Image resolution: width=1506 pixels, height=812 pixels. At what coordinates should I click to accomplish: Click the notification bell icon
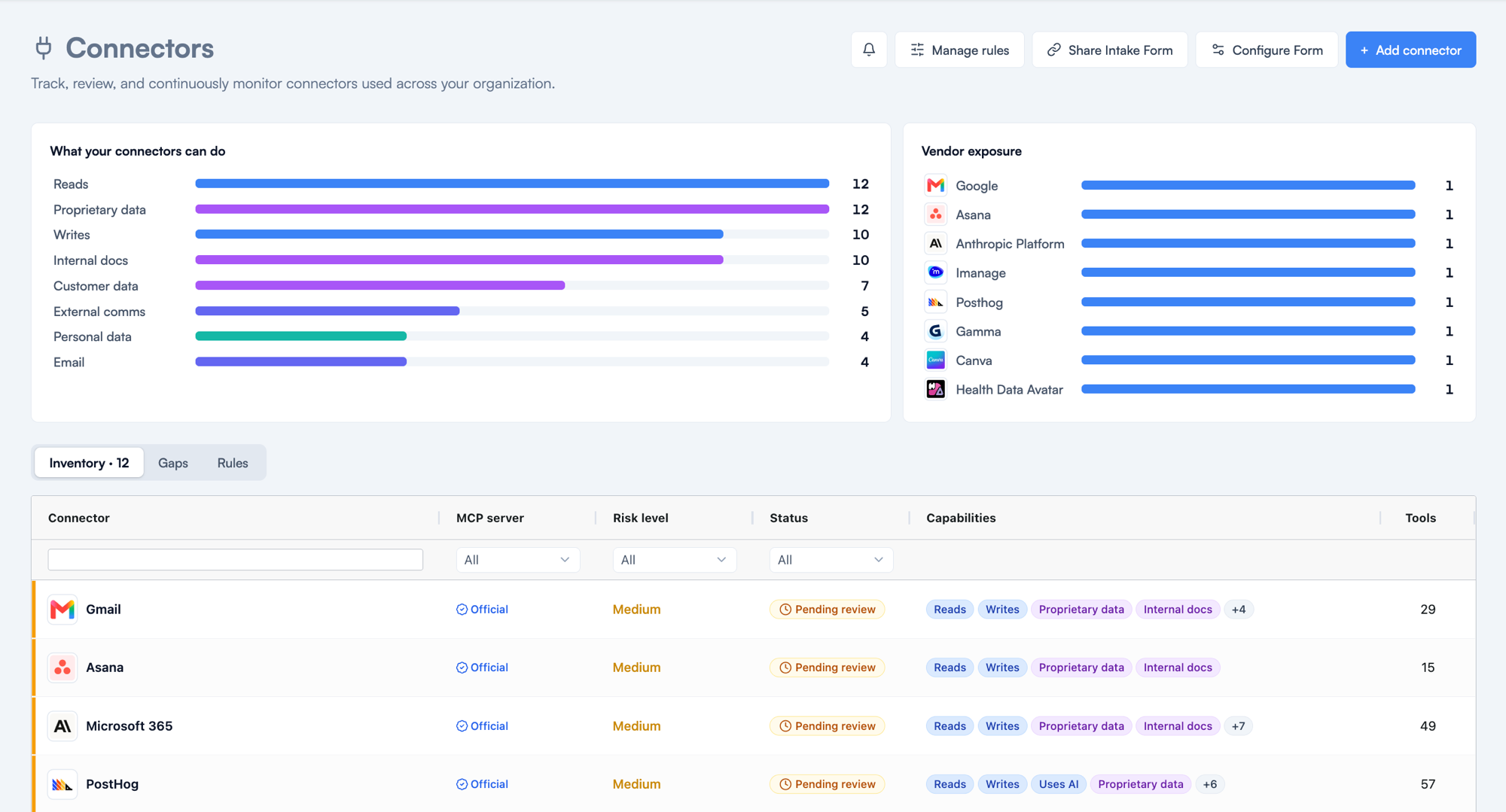point(869,50)
